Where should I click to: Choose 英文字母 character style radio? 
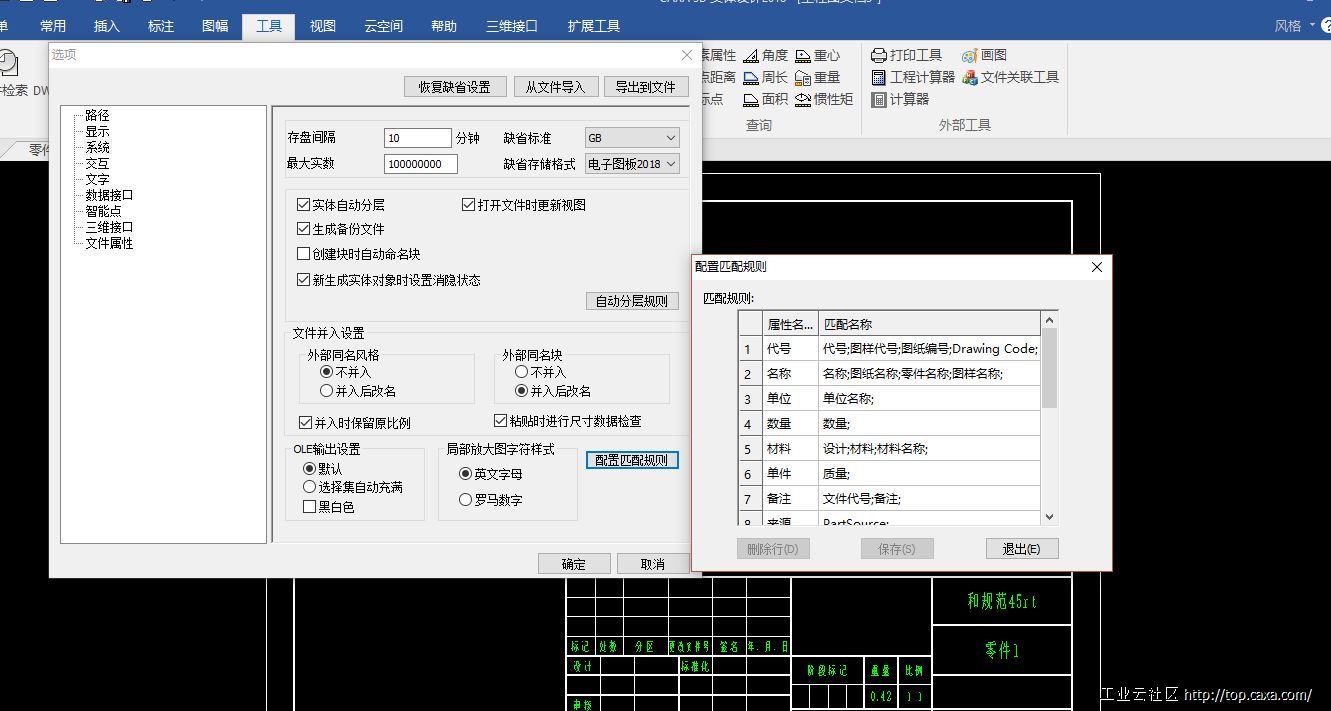coord(465,474)
